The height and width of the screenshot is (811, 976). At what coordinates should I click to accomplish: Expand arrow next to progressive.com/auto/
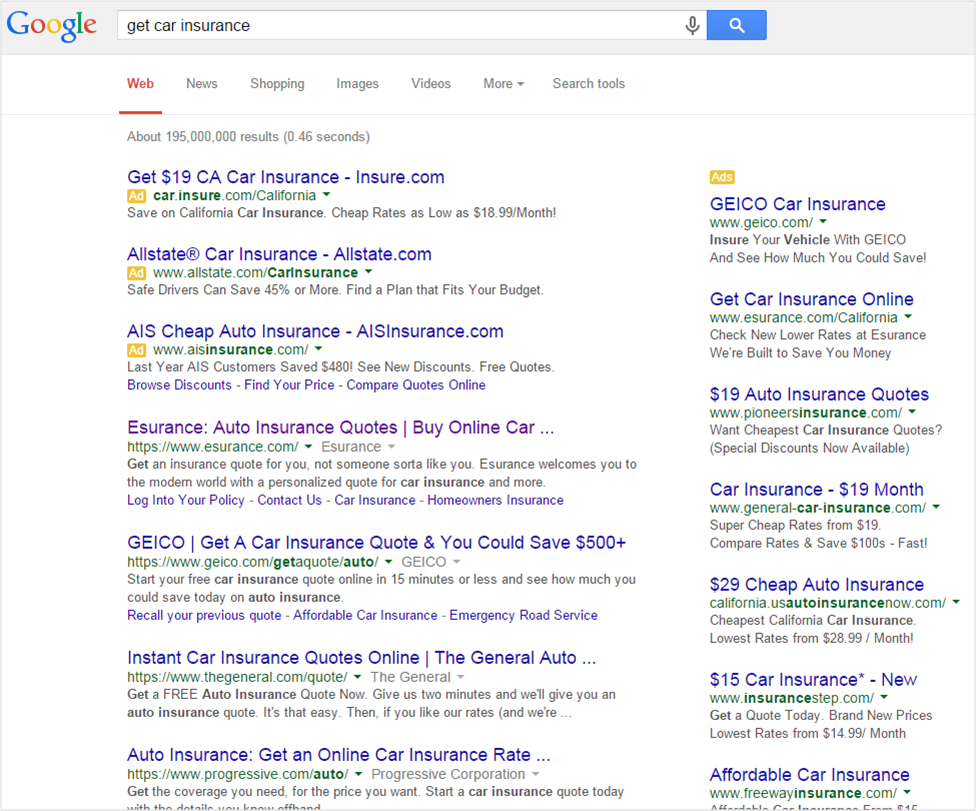tap(358, 774)
